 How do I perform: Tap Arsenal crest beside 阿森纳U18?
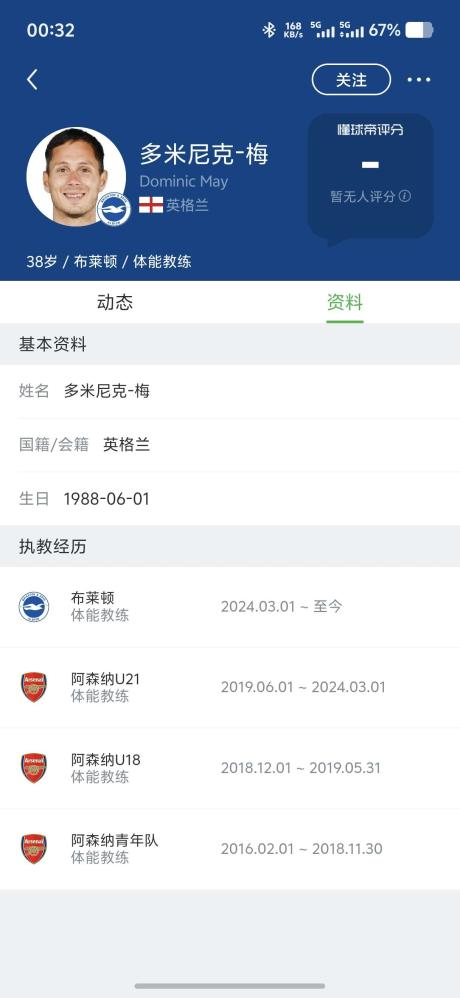34,768
